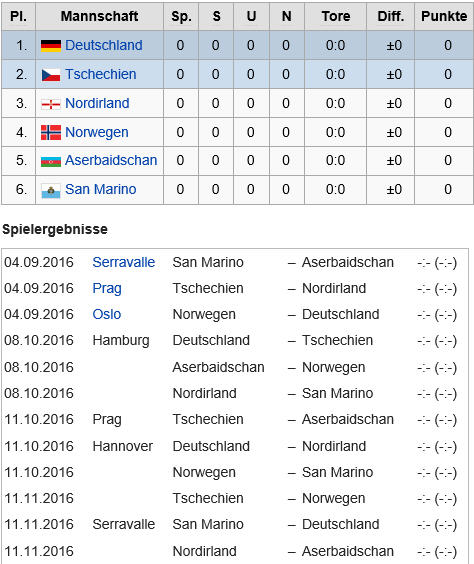Open the Tschechien team link

point(101,74)
